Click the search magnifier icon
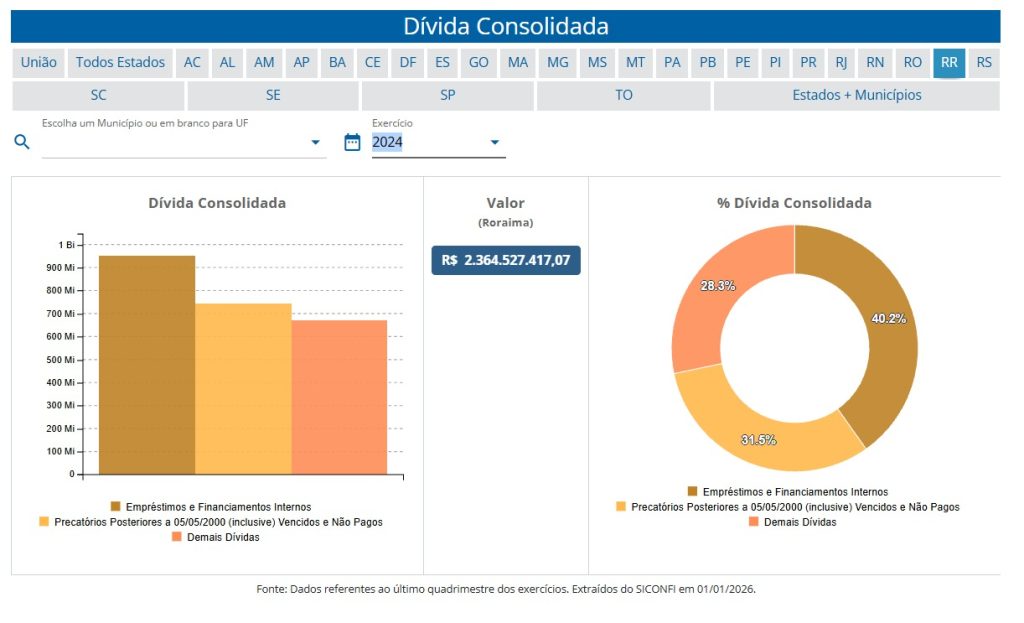 point(22,142)
